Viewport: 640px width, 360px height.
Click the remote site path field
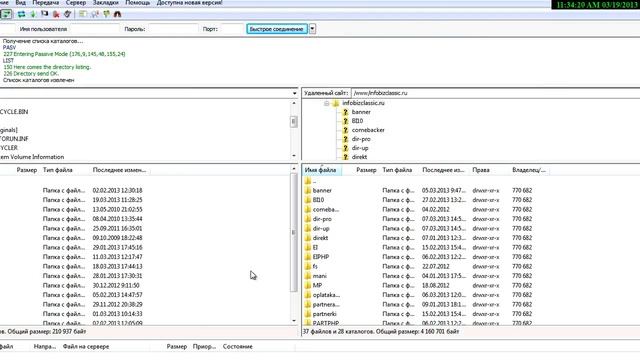(495, 93)
